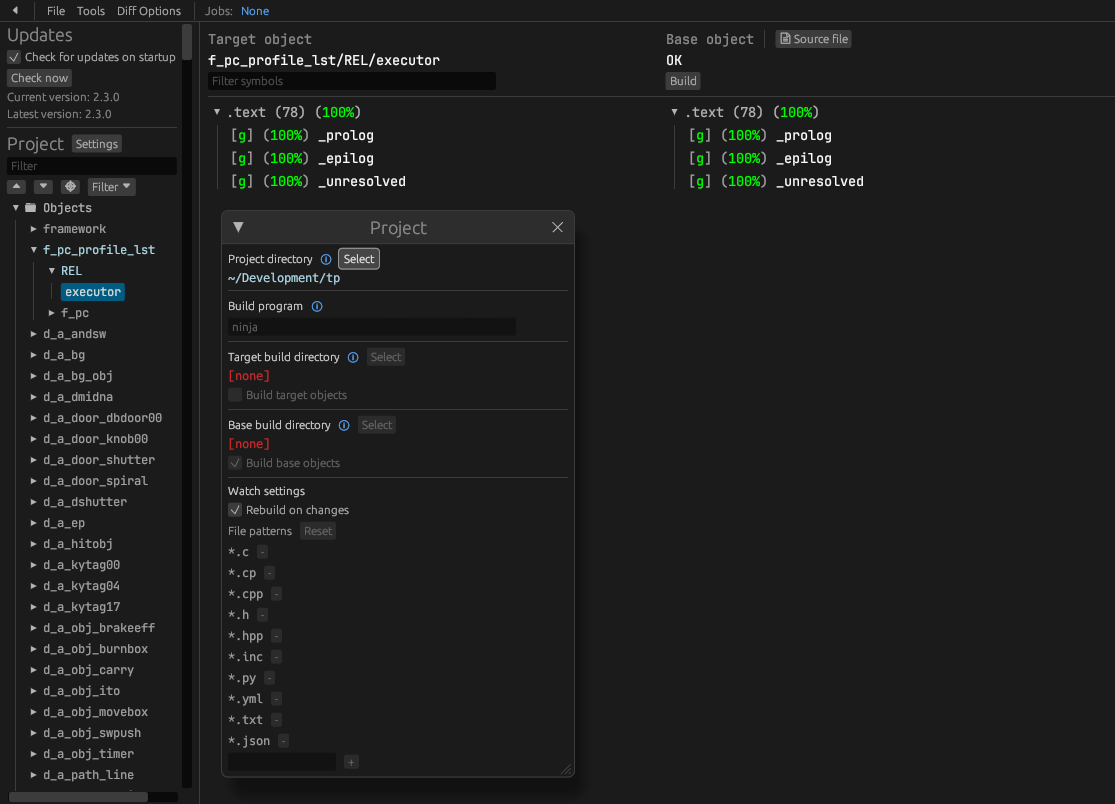Screen dimensions: 1115x804
Task: Open the Diff Options menu
Action: pyautogui.click(x=148, y=11)
